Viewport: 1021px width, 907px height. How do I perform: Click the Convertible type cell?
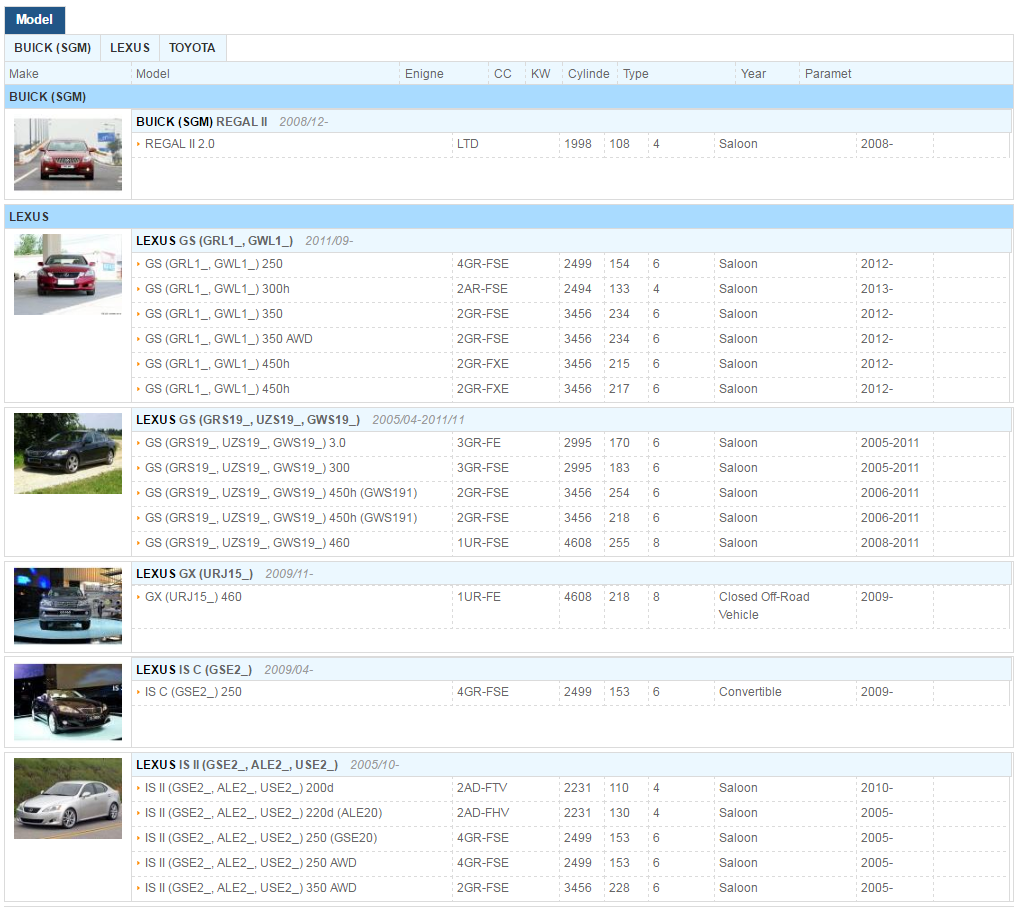(750, 691)
